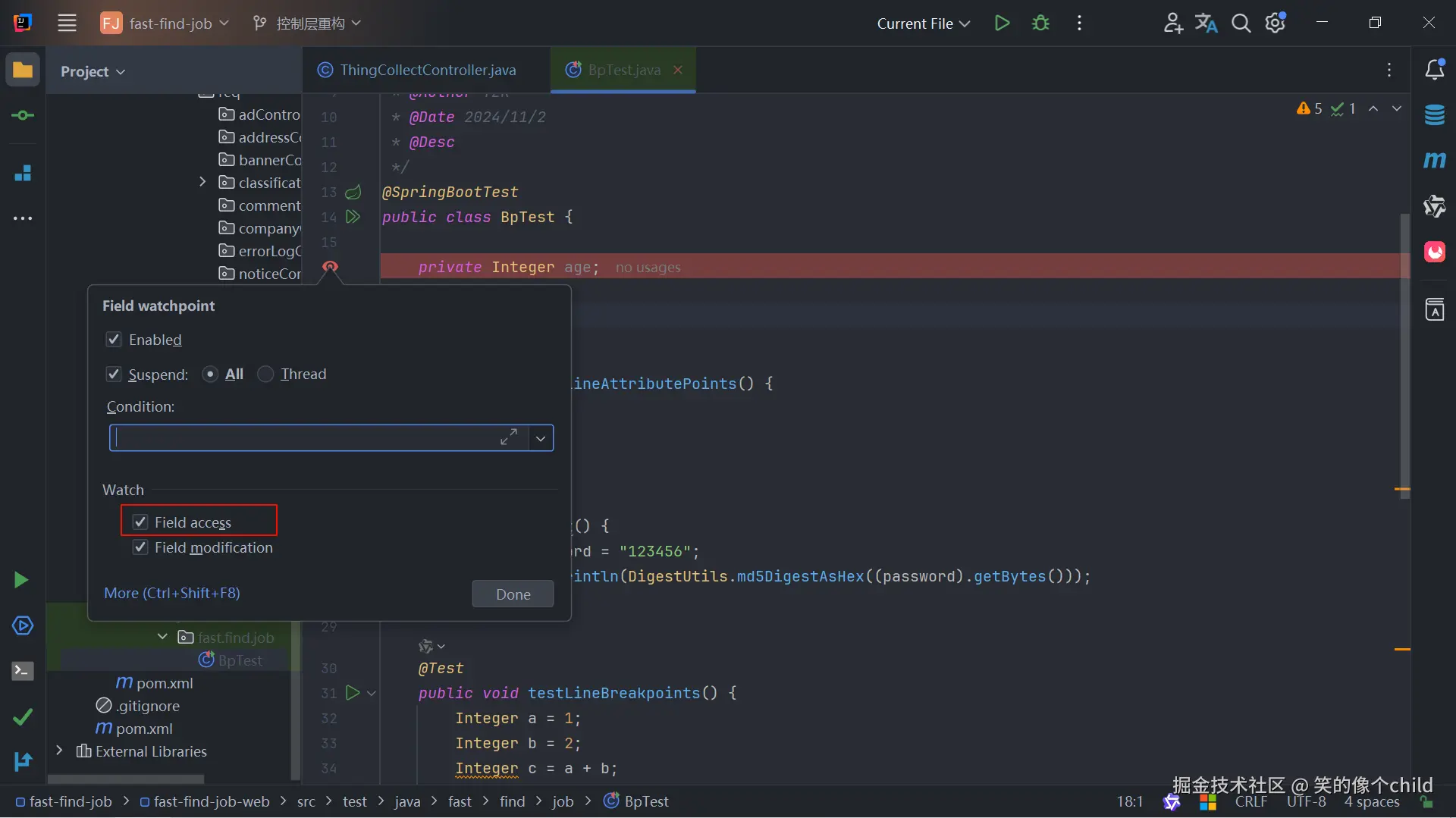Open the Current File run configuration dropdown
1456x818 pixels.
click(x=923, y=24)
